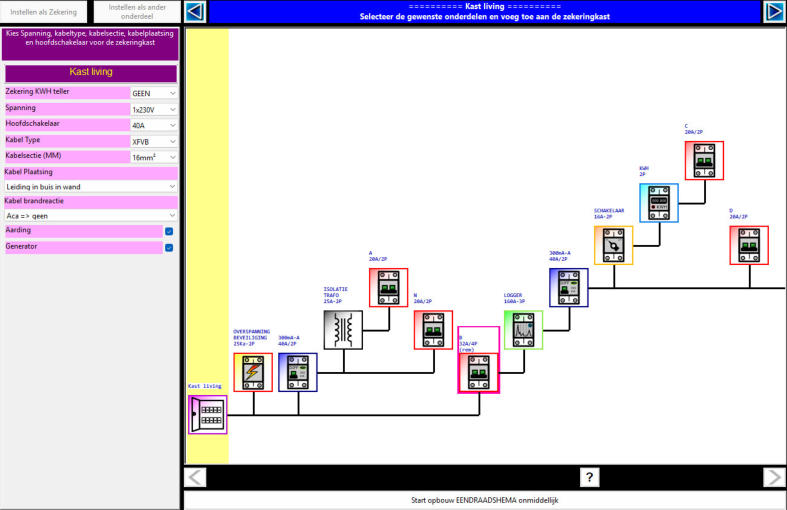Select the KWH 2P meter icon

pyautogui.click(x=659, y=203)
